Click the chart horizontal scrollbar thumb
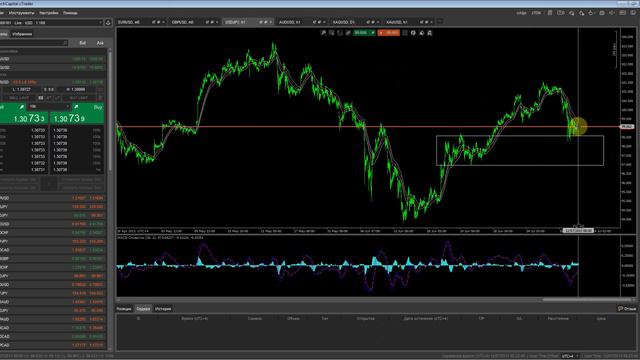Viewport: 640px width, 360px height. [x=586, y=300]
